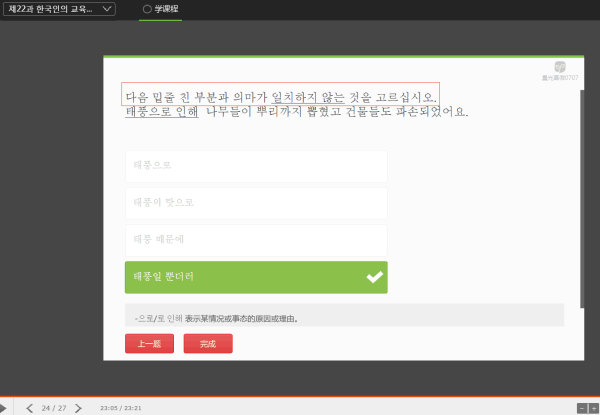Click the slide counter 24 / 27

54,408
